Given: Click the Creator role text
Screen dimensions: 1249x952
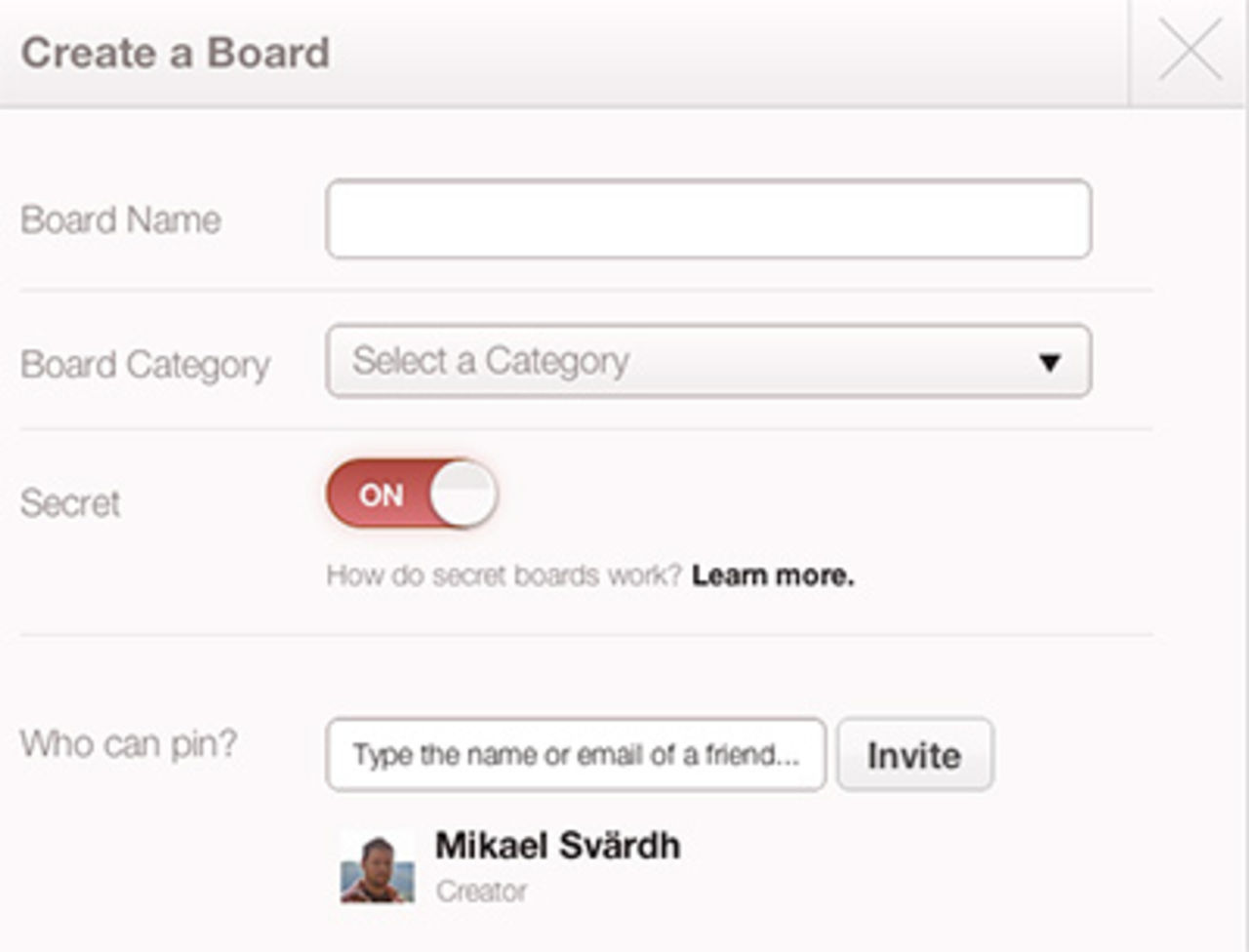Looking at the screenshot, I should click(x=481, y=892).
